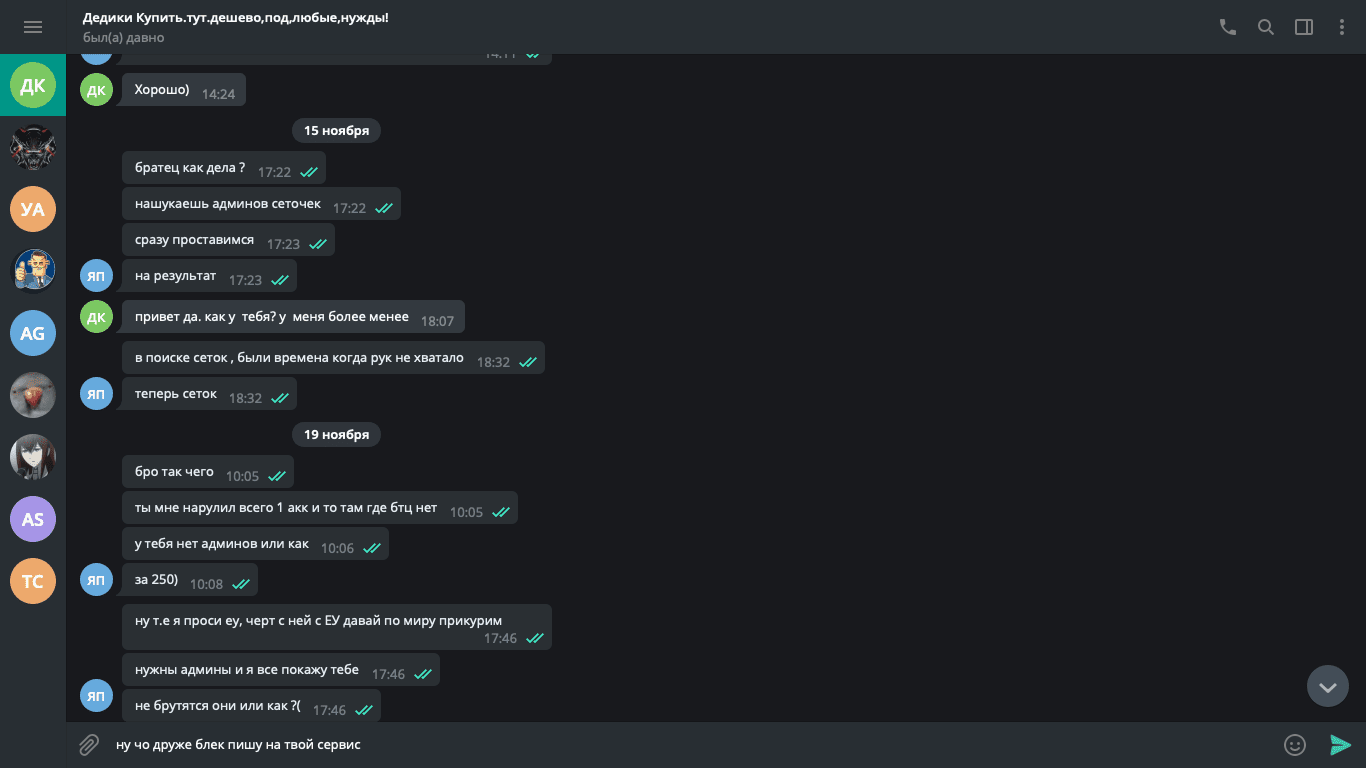This screenshot has height=768, width=1366.
Task: Click the ДК sender avatar beside "Хорошо)"
Action: pos(96,91)
